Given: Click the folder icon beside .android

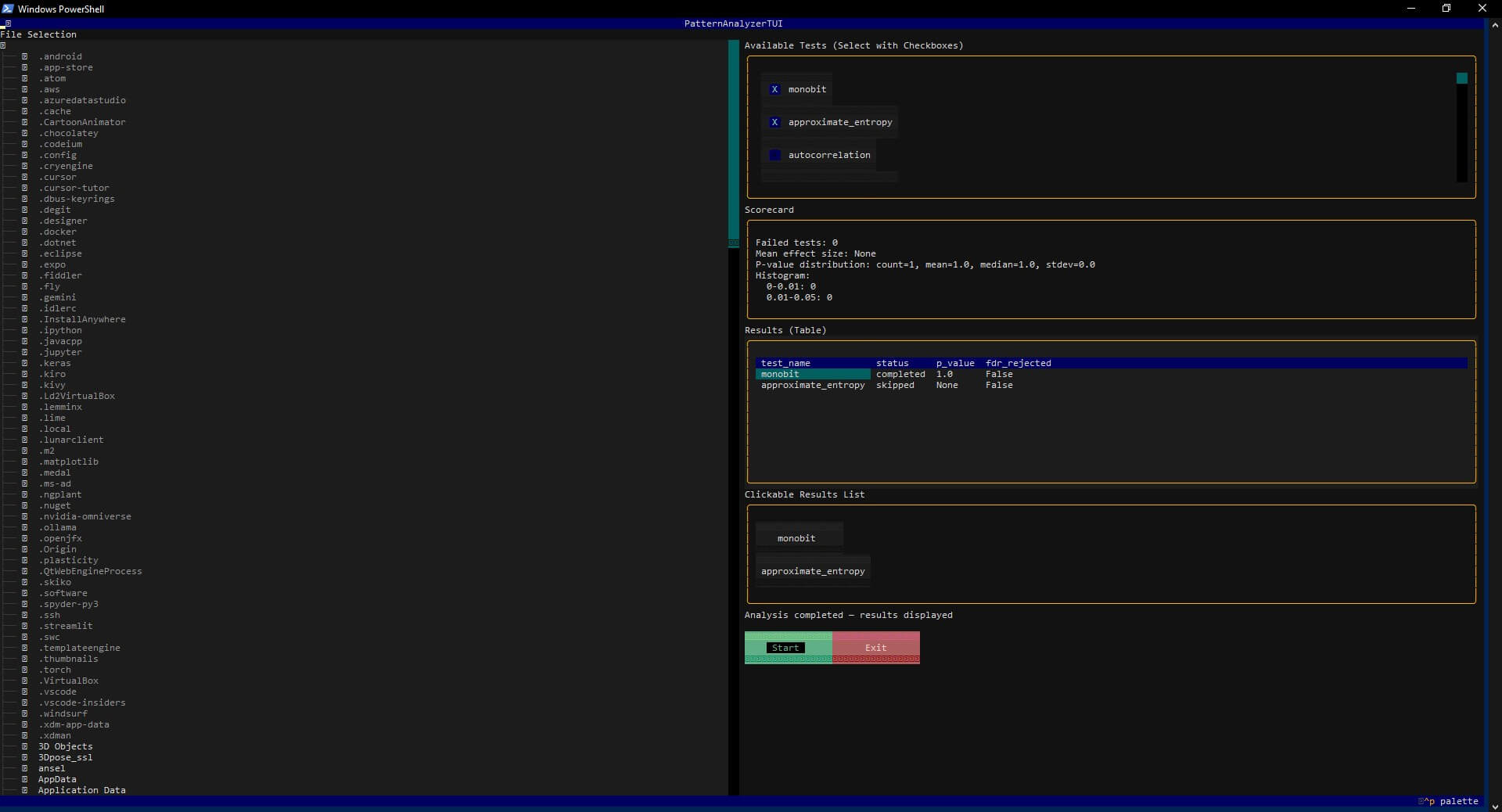Looking at the screenshot, I should (x=25, y=56).
